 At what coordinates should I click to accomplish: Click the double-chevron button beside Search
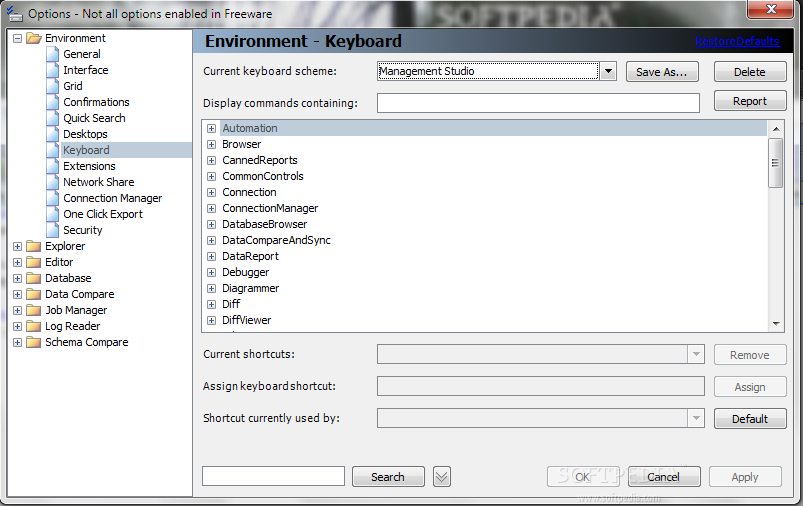point(441,477)
